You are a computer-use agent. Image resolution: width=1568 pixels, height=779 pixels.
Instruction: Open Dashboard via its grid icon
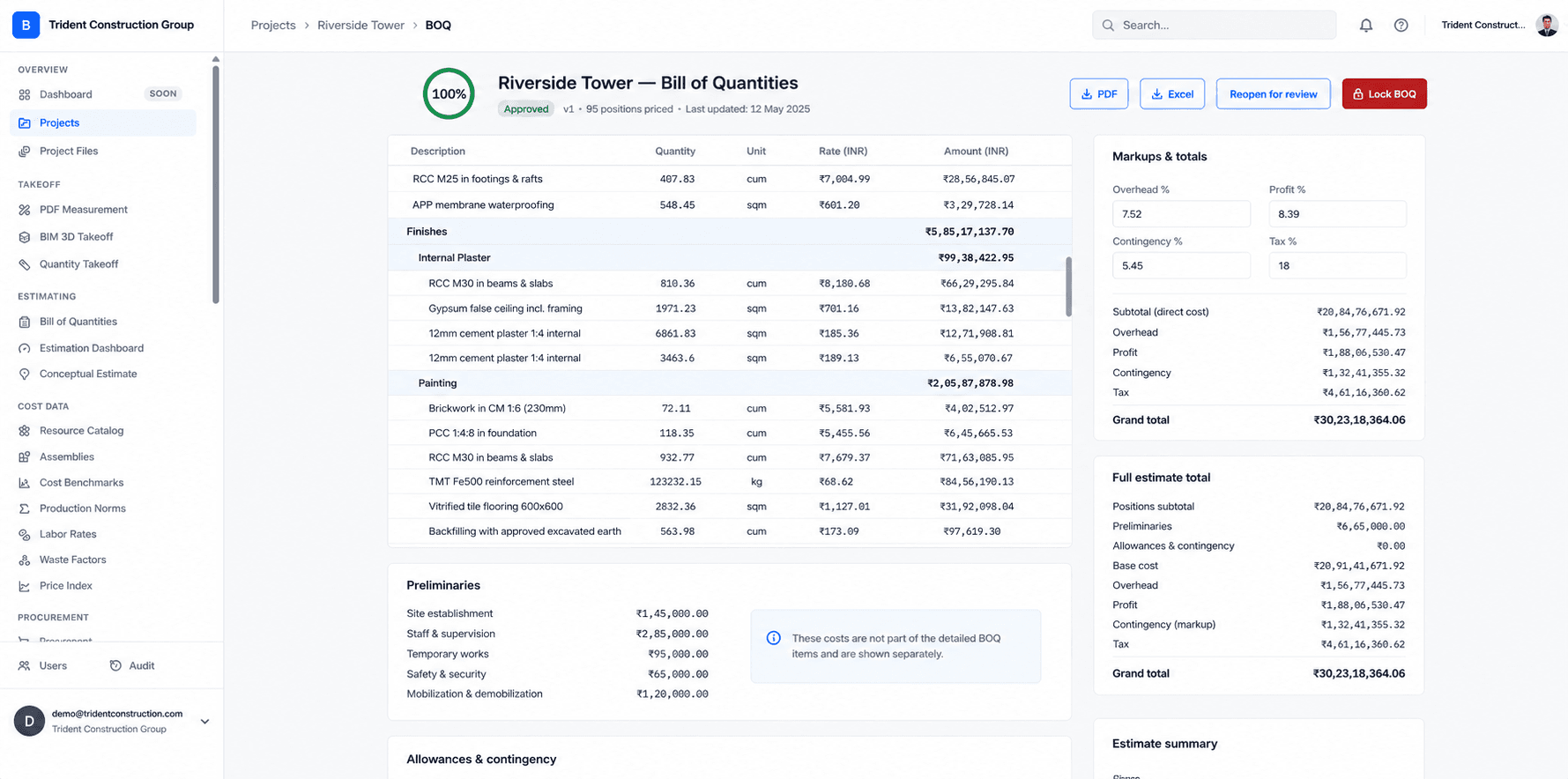click(25, 94)
